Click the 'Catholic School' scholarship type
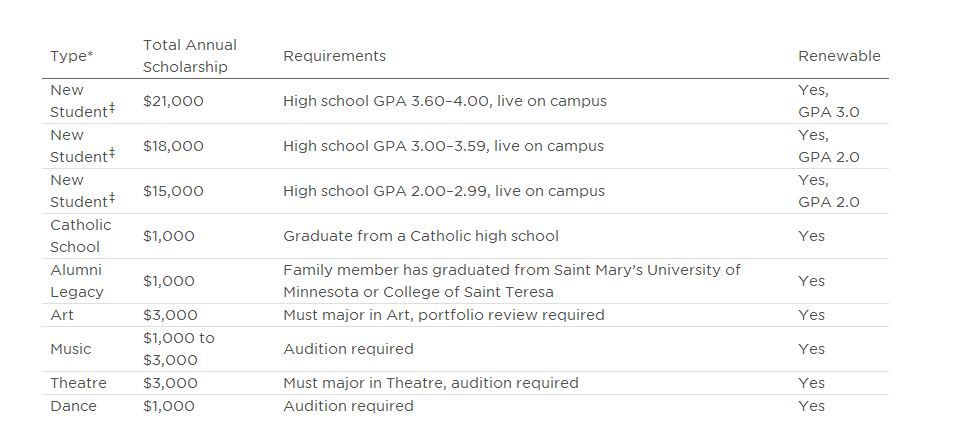This screenshot has width=960, height=429. (80, 236)
